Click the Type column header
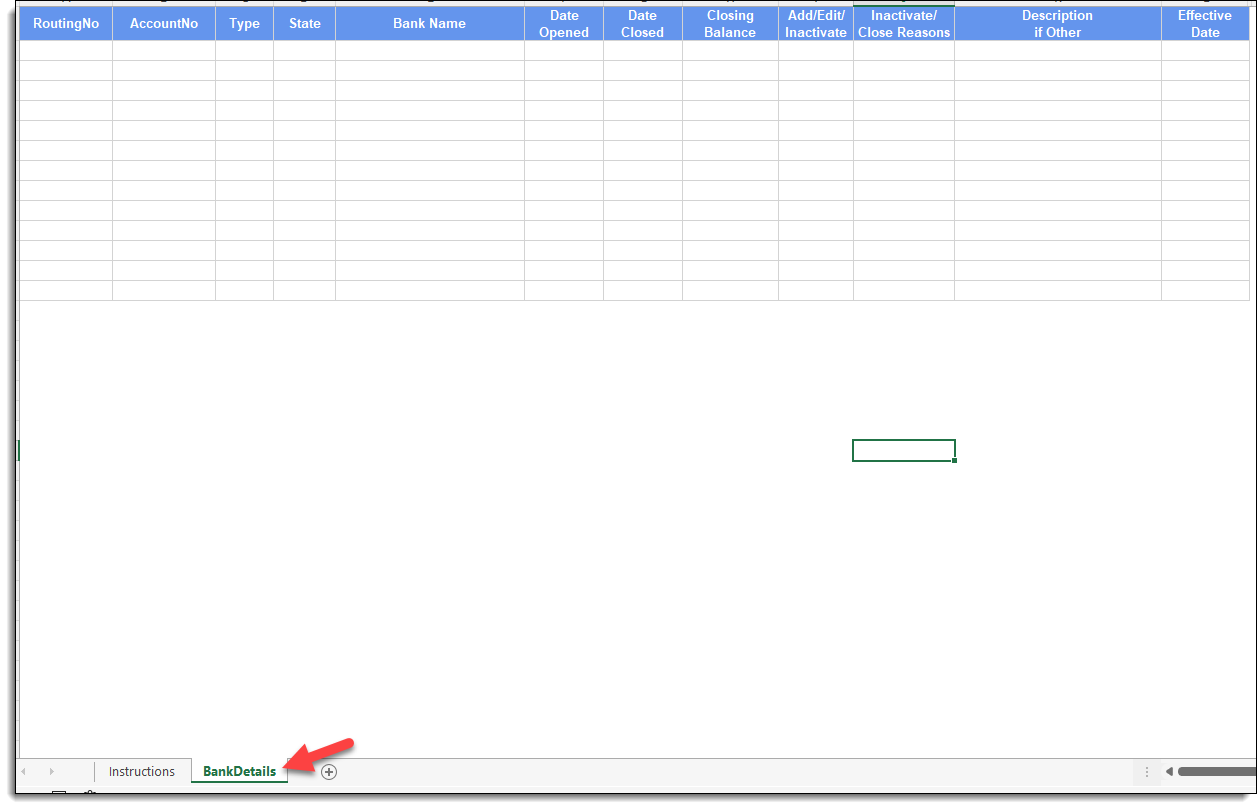 (244, 24)
